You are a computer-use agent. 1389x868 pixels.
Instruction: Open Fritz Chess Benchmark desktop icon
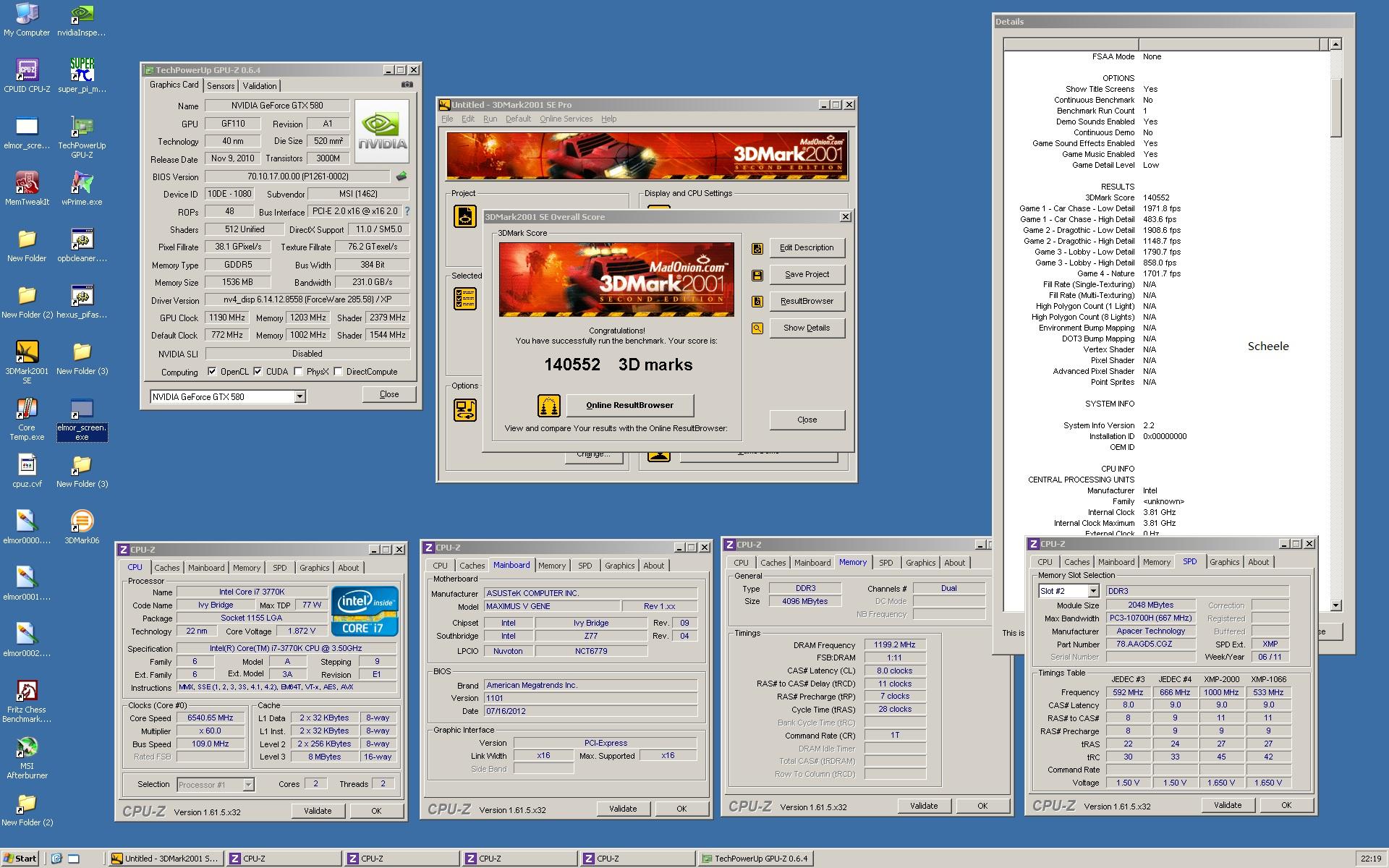(x=27, y=701)
